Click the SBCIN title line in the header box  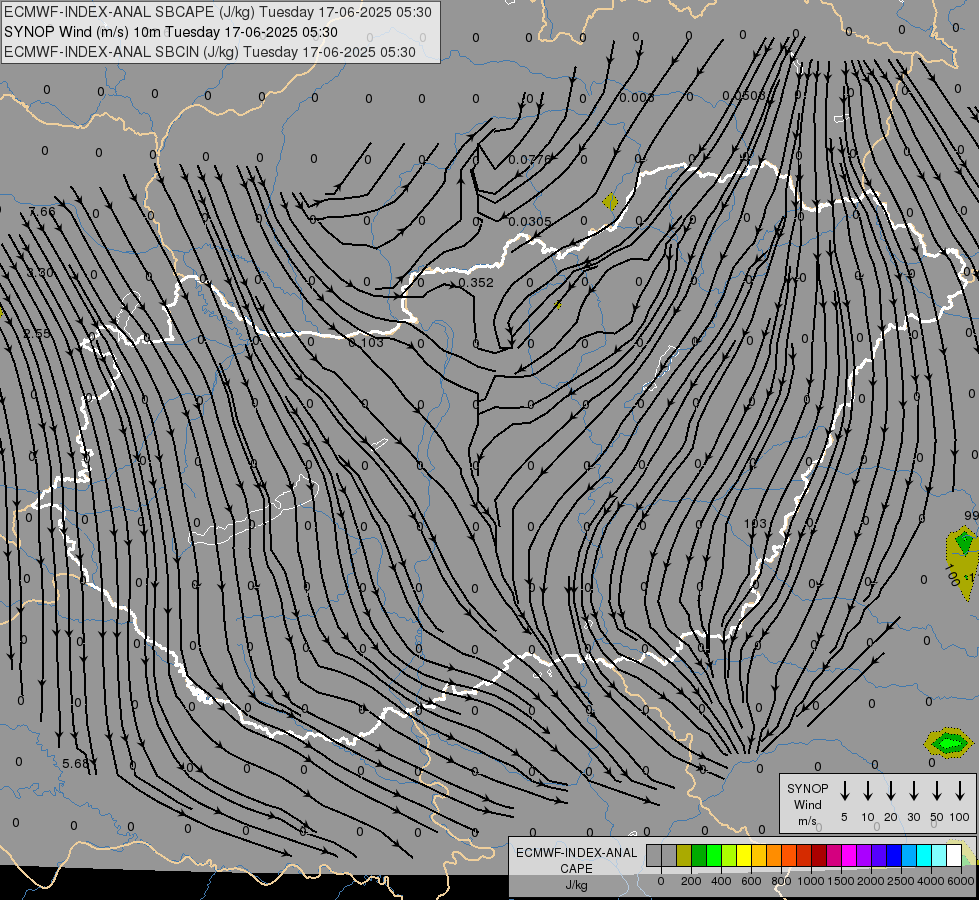pos(210,52)
